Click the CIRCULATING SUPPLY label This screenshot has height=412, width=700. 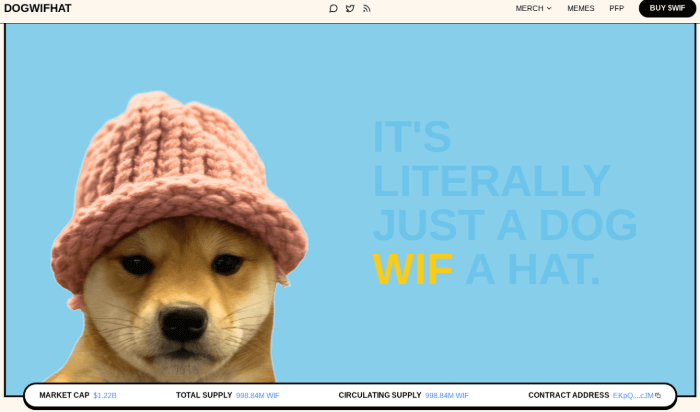pos(380,395)
